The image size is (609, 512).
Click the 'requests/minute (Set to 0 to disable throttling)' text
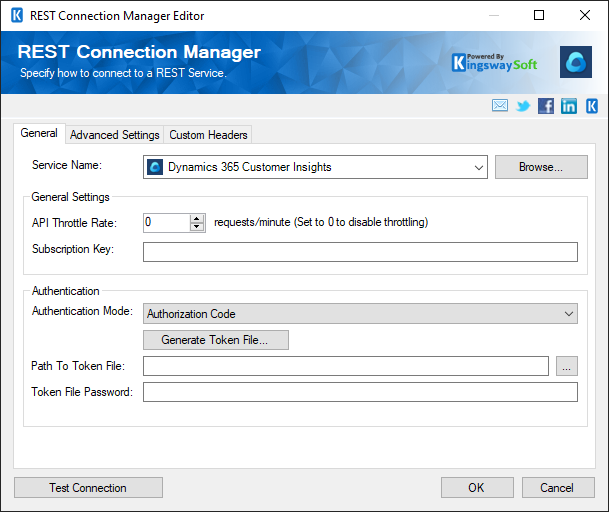[x=321, y=222]
